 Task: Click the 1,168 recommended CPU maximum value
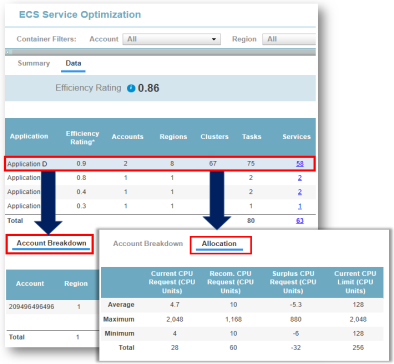[x=233, y=319]
